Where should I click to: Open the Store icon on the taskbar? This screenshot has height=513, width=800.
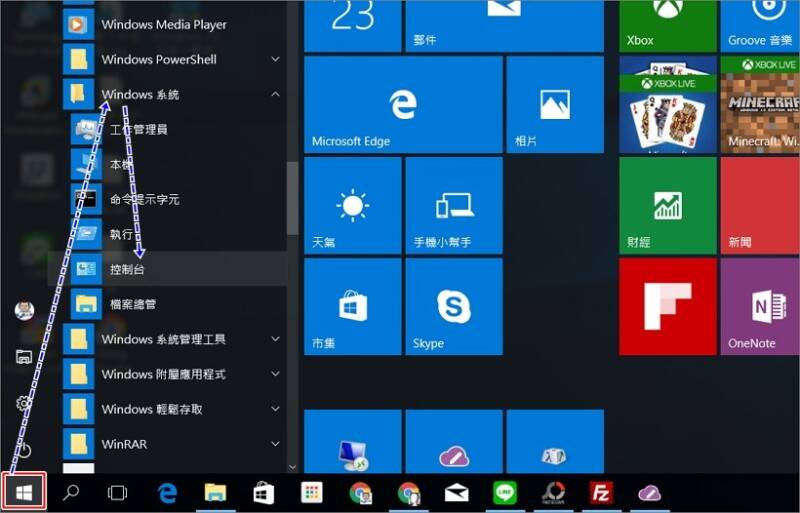click(x=263, y=493)
